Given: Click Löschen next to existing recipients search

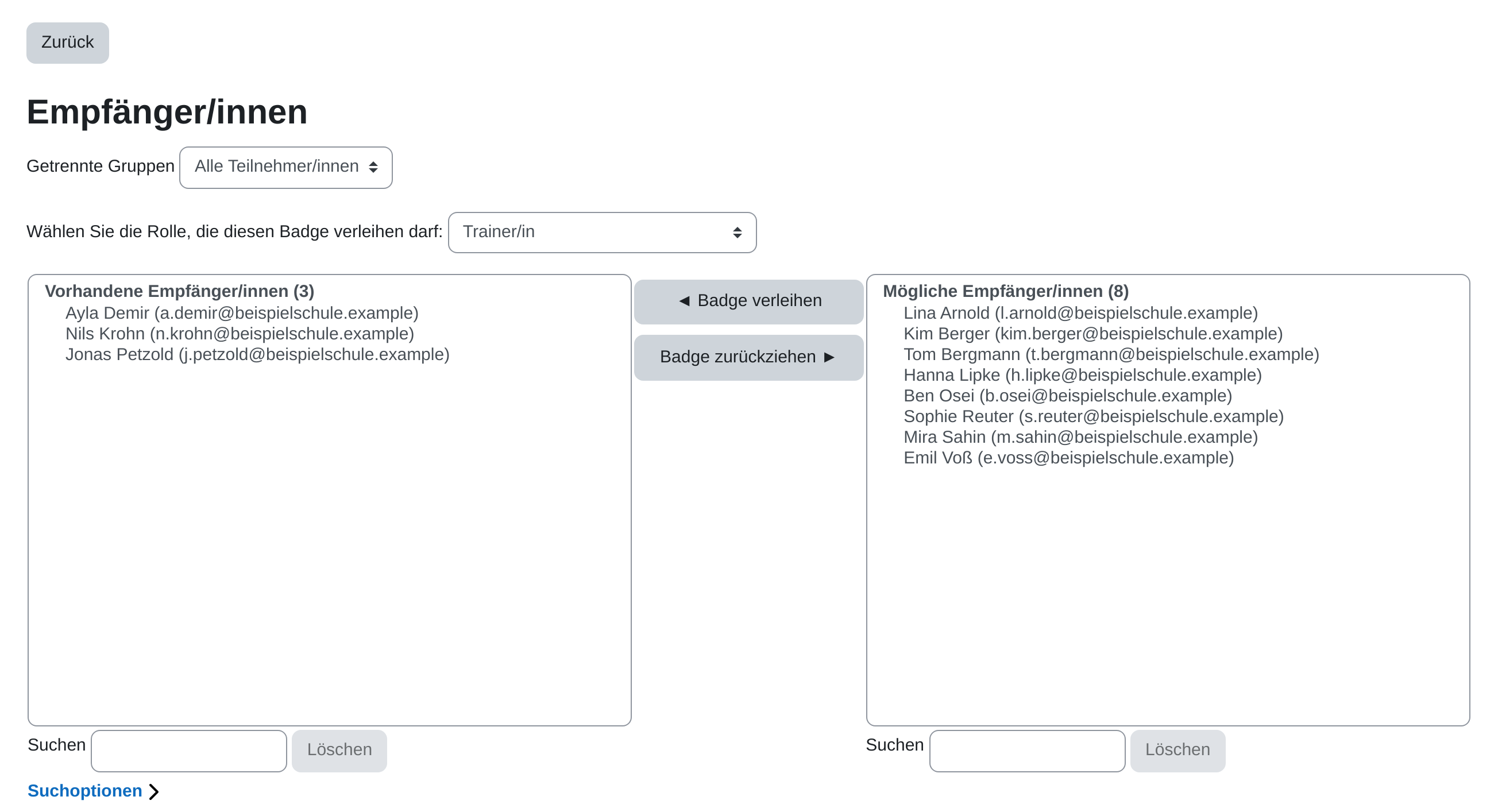Looking at the screenshot, I should pyautogui.click(x=339, y=751).
